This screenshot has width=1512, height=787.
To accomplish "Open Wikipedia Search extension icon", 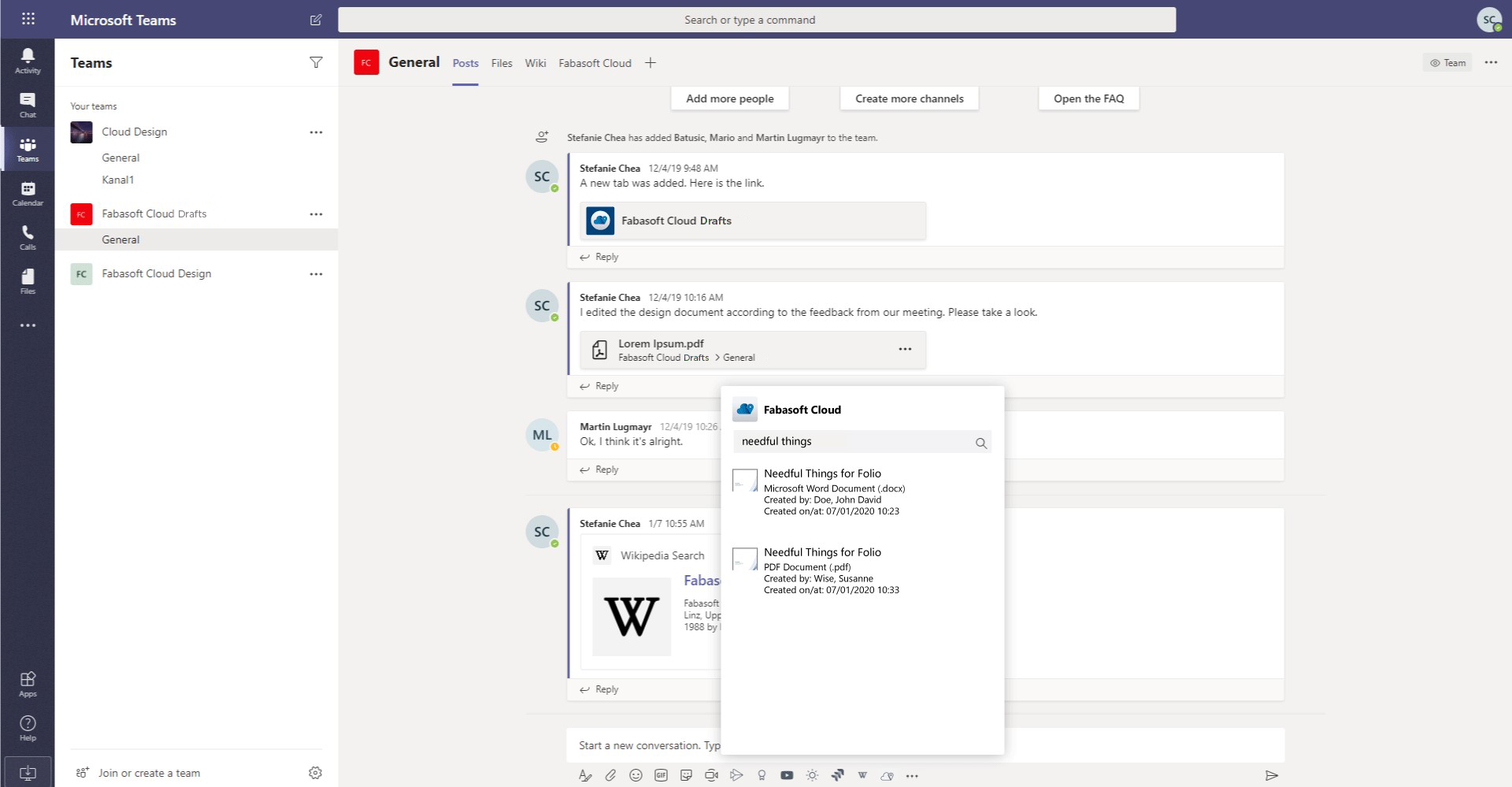I will [862, 775].
